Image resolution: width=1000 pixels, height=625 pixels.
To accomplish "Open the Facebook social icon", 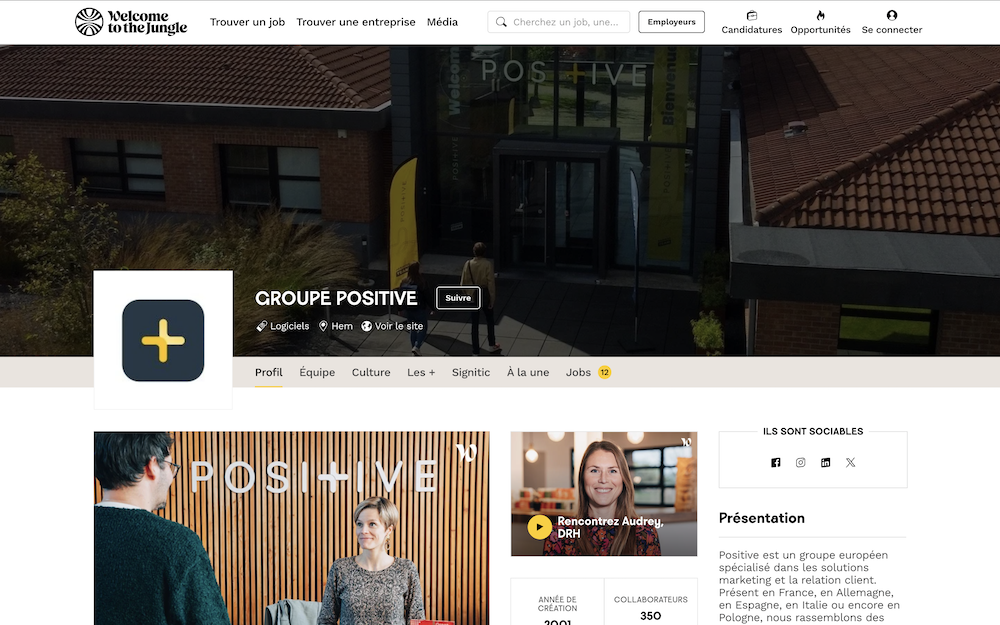I will click(x=776, y=462).
